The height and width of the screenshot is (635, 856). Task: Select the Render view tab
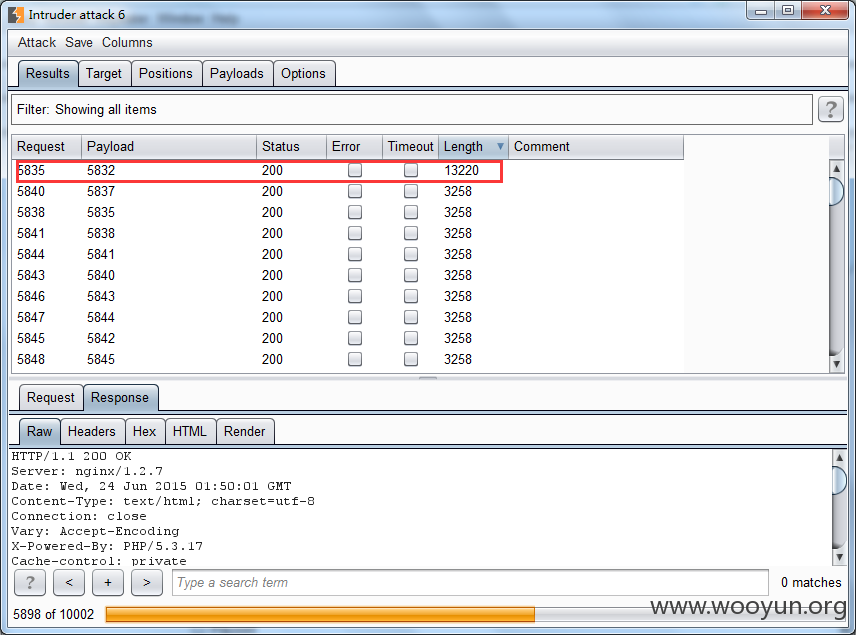tap(244, 431)
